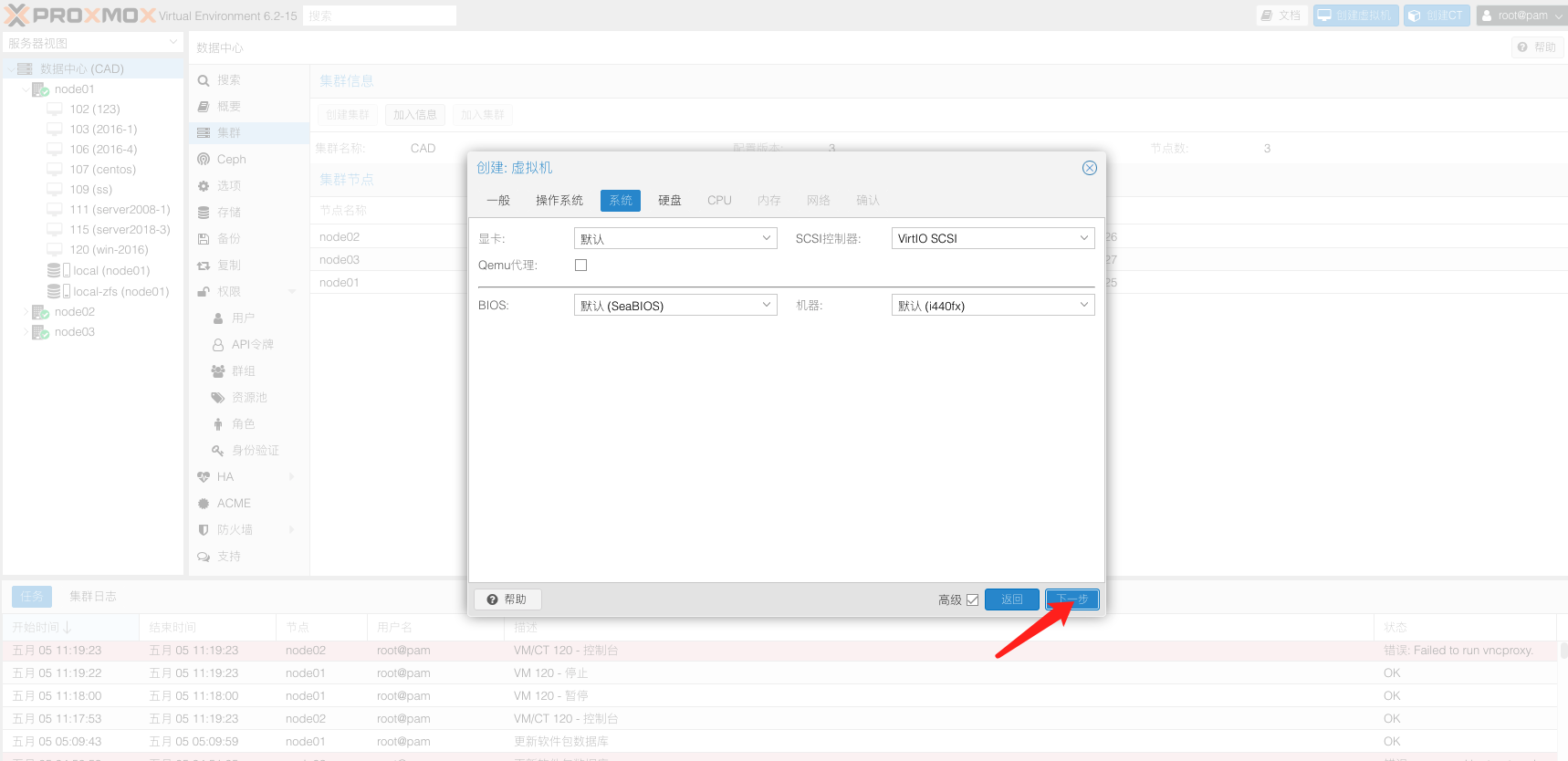The image size is (1568, 761).
Task: Click the top search input field
Action: (380, 16)
